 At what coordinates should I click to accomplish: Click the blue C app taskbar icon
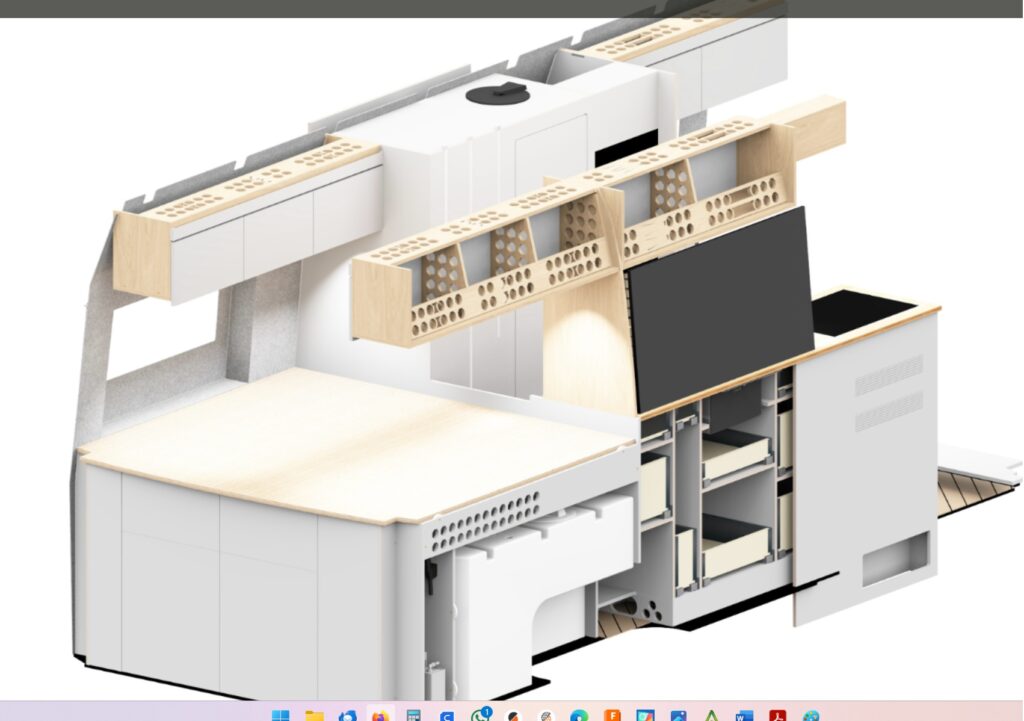tap(447, 716)
